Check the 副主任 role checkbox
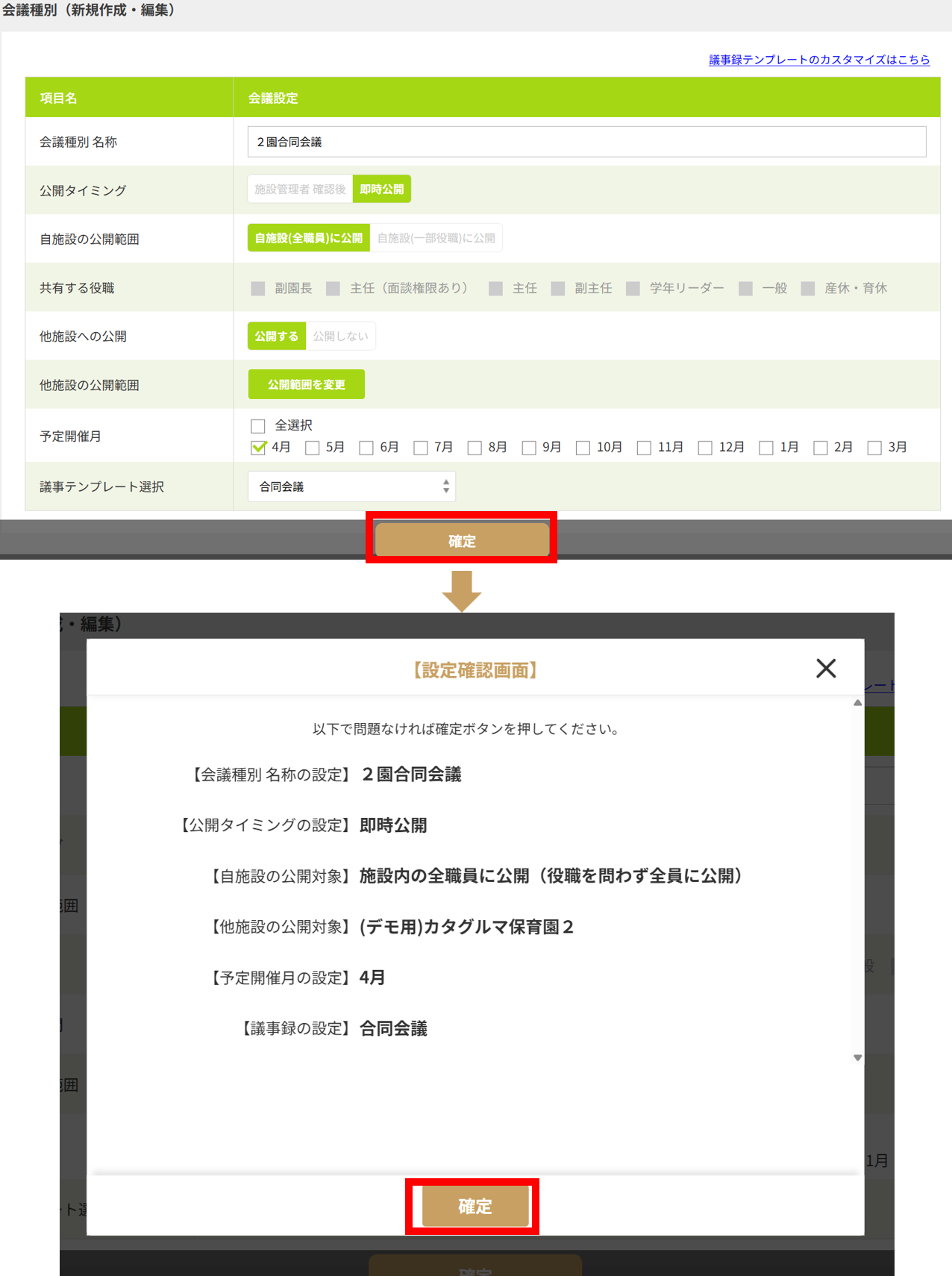 pyautogui.click(x=558, y=289)
